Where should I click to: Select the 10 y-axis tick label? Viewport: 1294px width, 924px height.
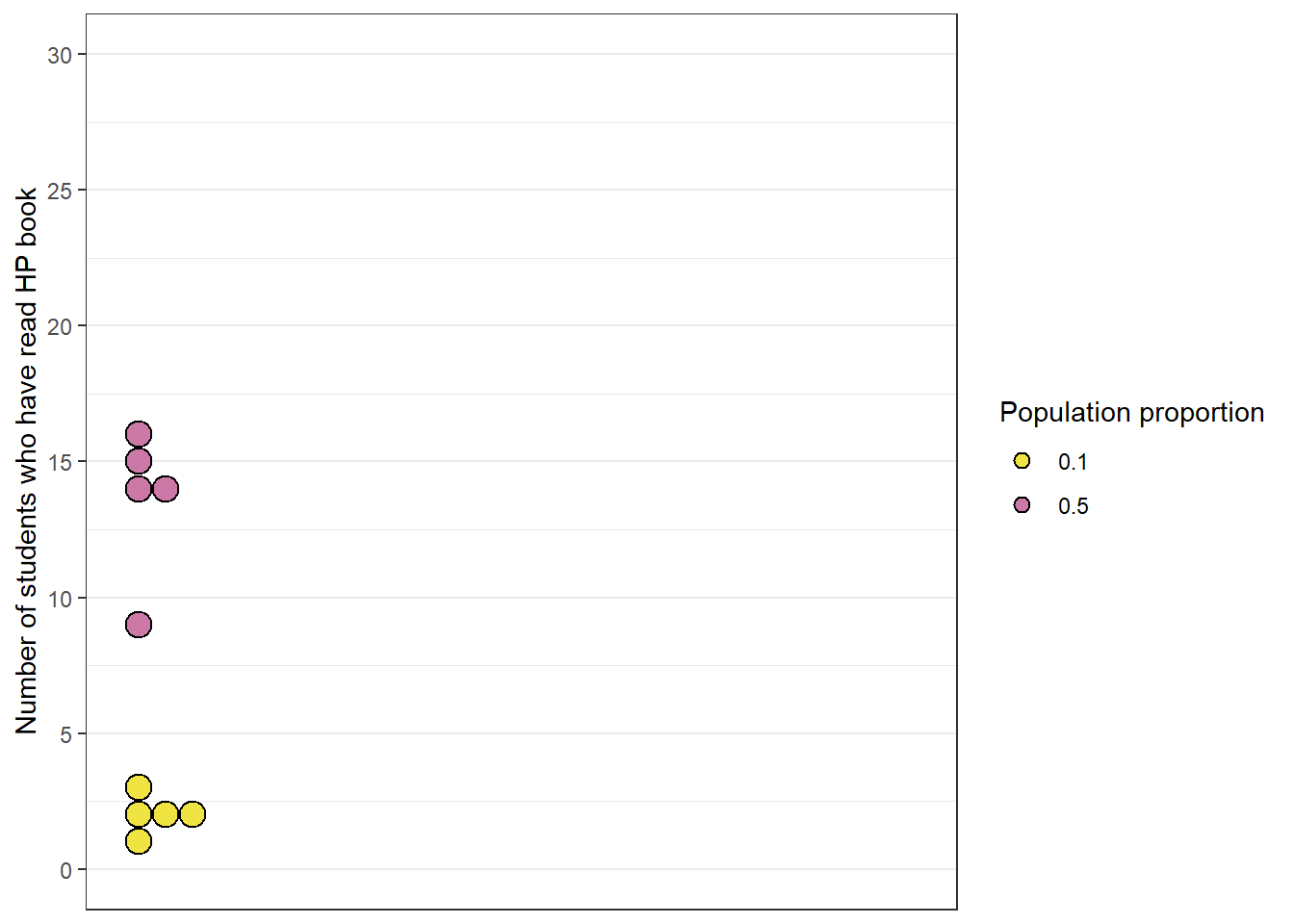pos(60,600)
